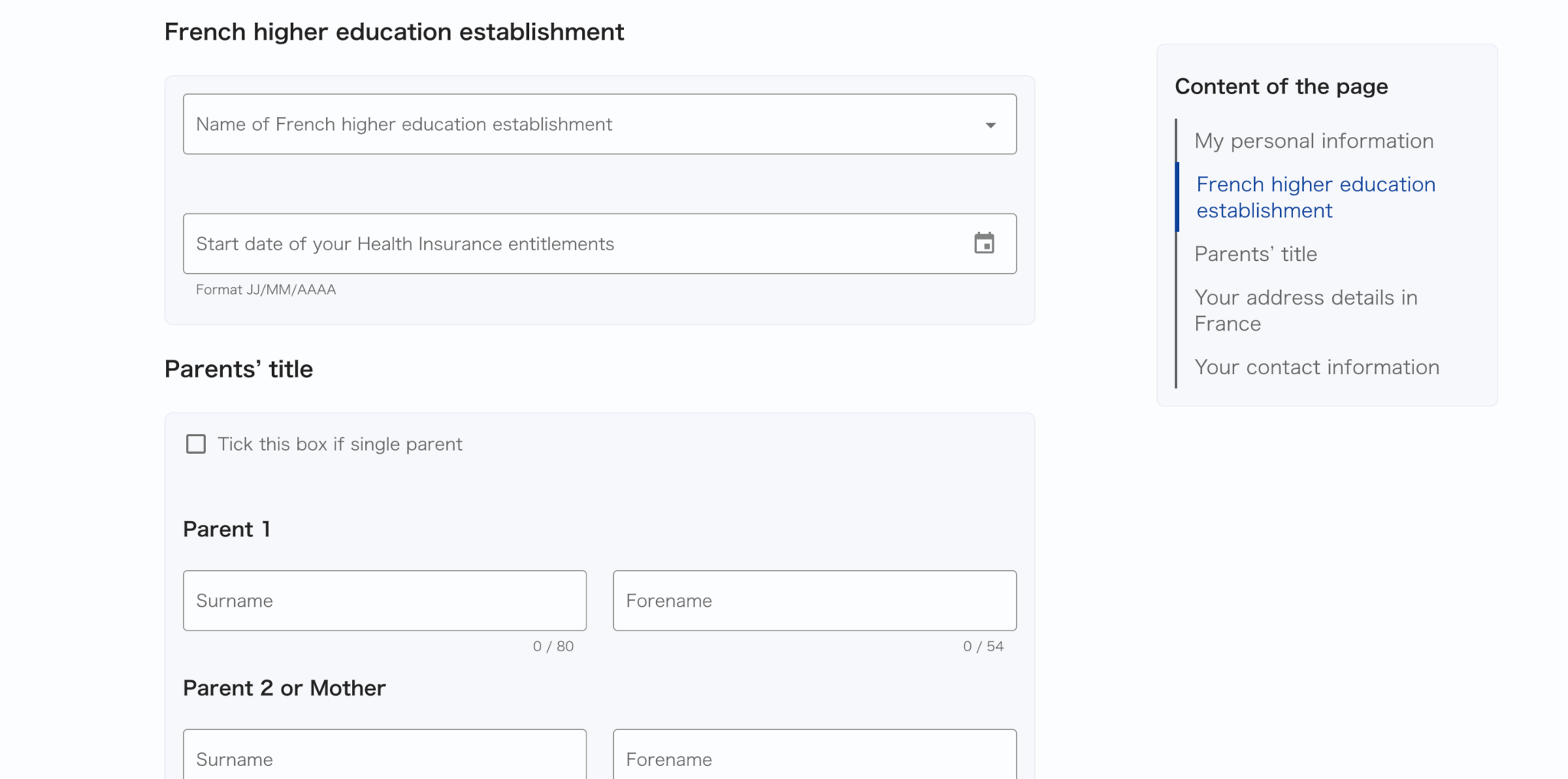This screenshot has height=779, width=1568.
Task: Click Parent 2 or Mother Surname field
Action: pos(384,758)
